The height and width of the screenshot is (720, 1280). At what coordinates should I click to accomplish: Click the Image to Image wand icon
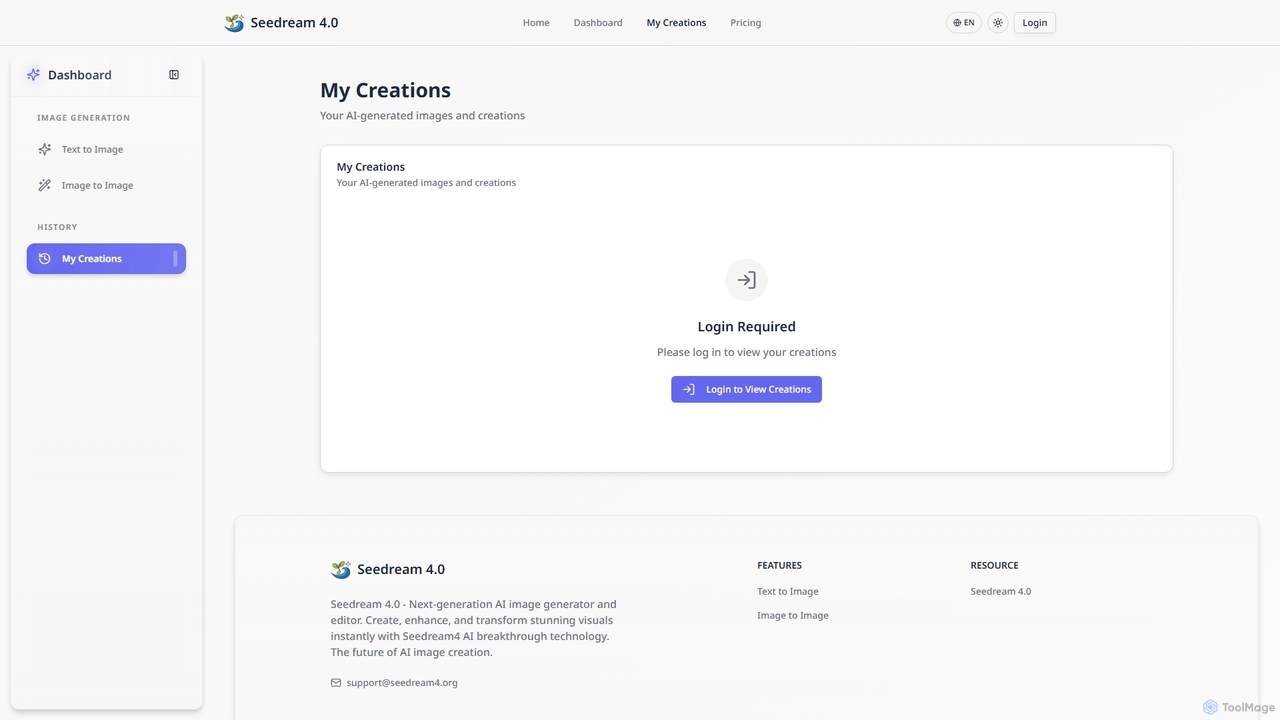click(44, 185)
